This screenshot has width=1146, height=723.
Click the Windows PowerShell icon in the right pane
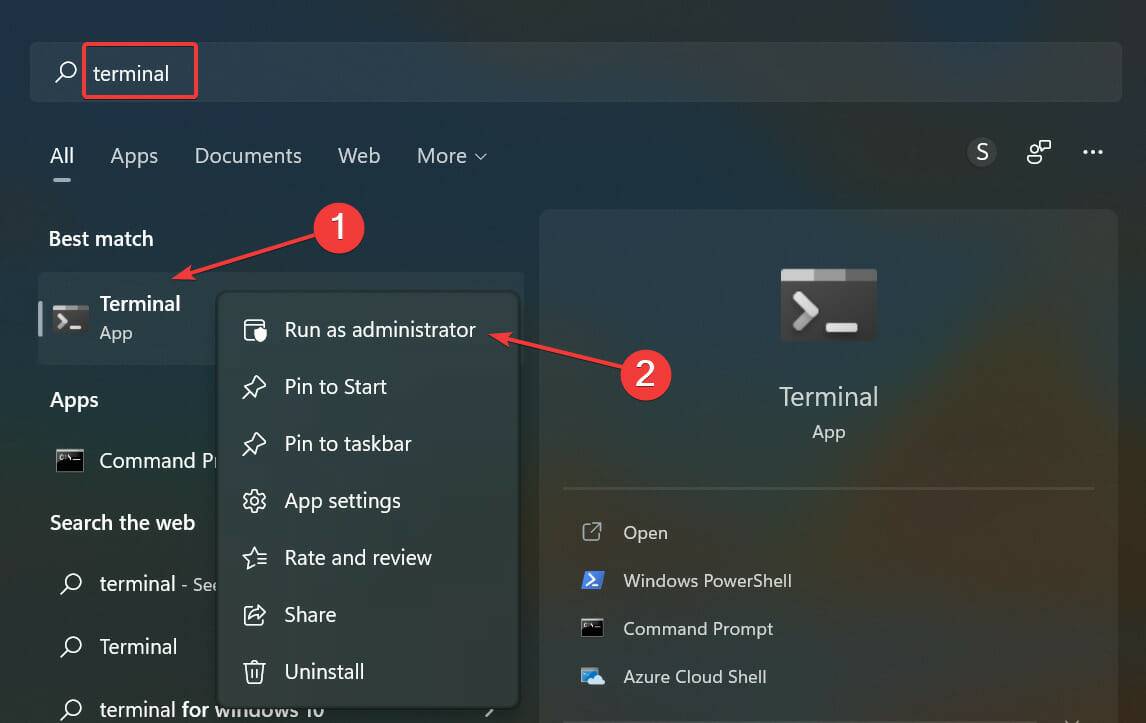[592, 580]
